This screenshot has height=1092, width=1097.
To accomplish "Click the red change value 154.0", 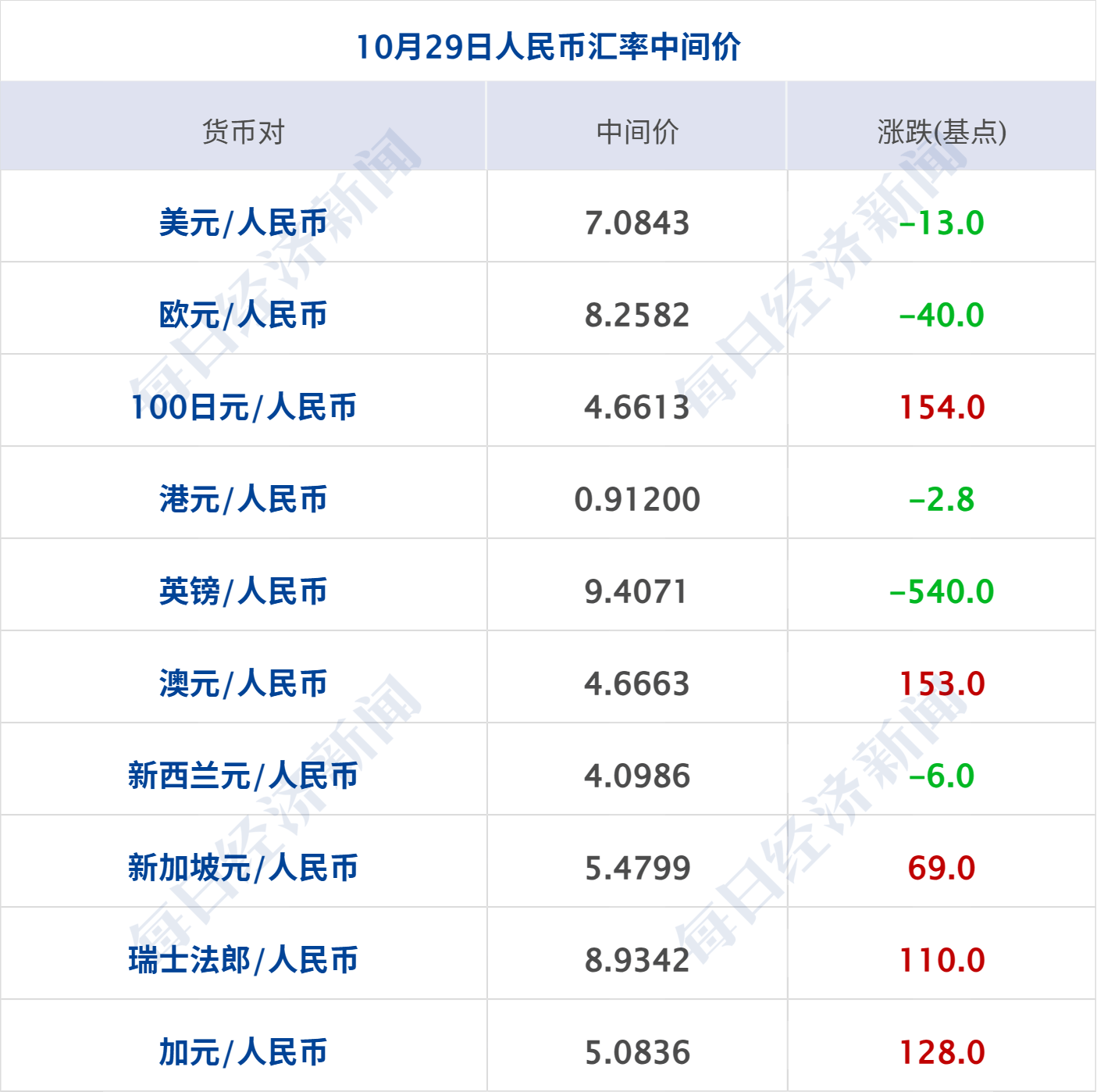I will point(941,408).
